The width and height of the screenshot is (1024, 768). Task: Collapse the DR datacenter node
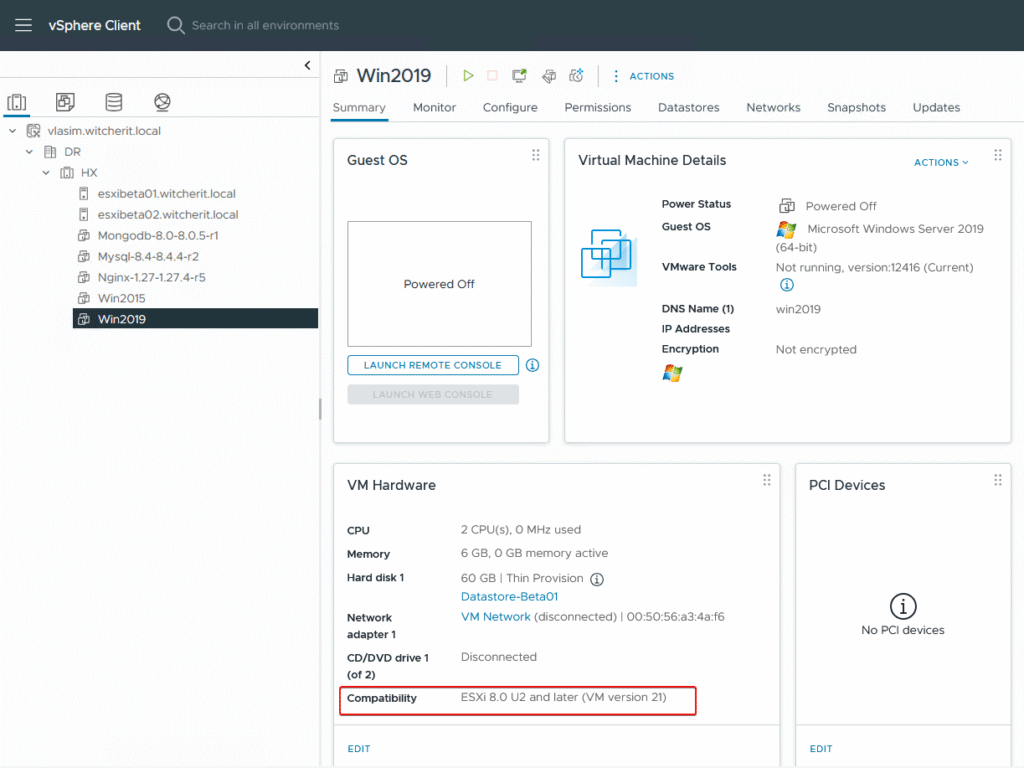29,152
